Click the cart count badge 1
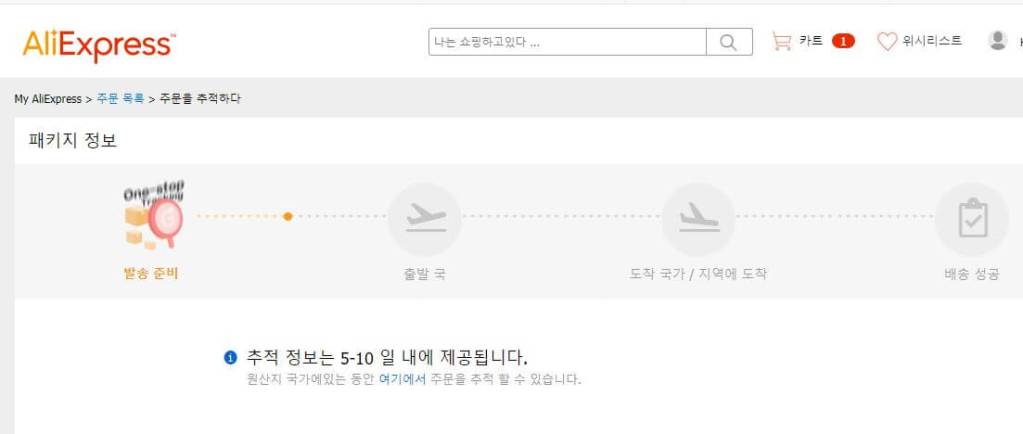Screen dimensions: 1023x434 (x=843, y=42)
